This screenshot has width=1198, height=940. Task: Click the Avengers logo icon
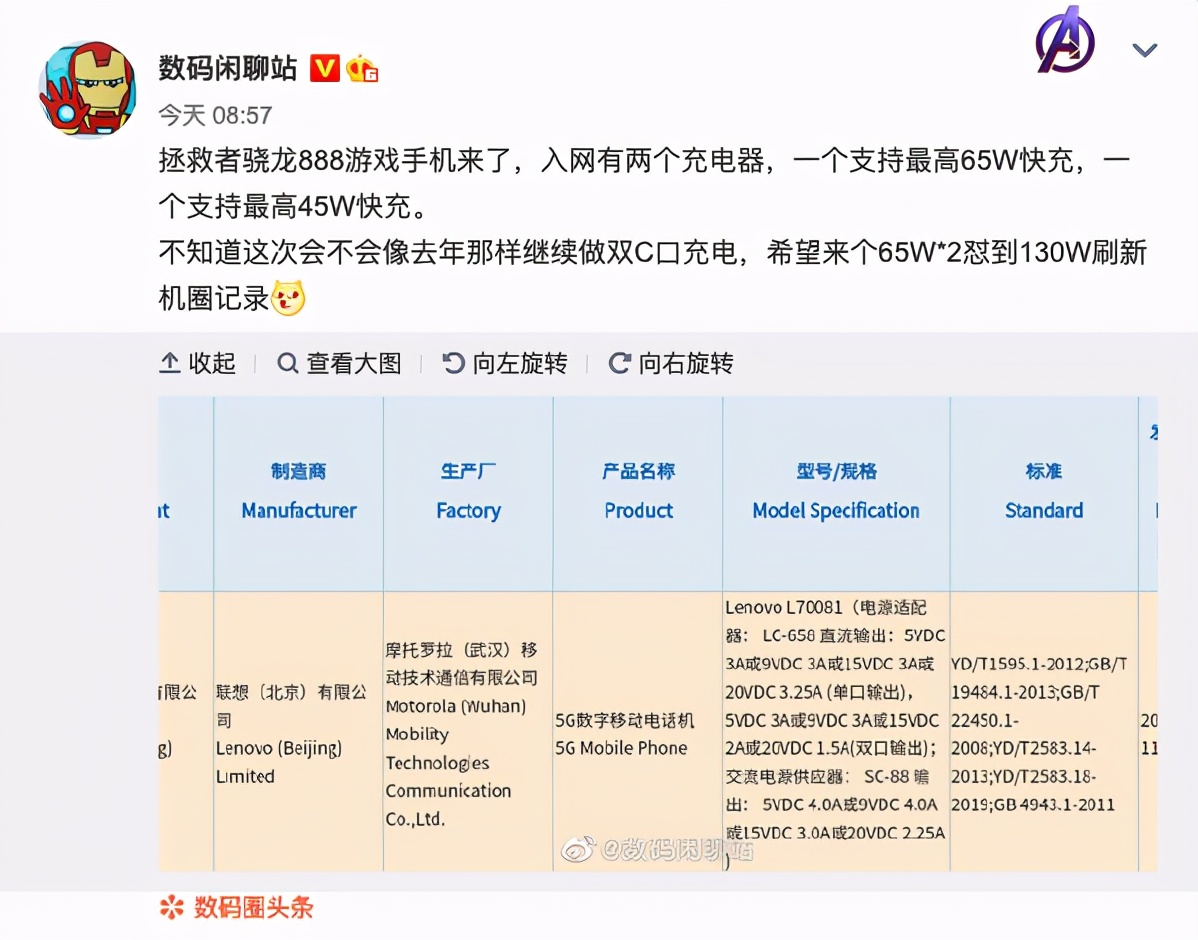(1065, 40)
